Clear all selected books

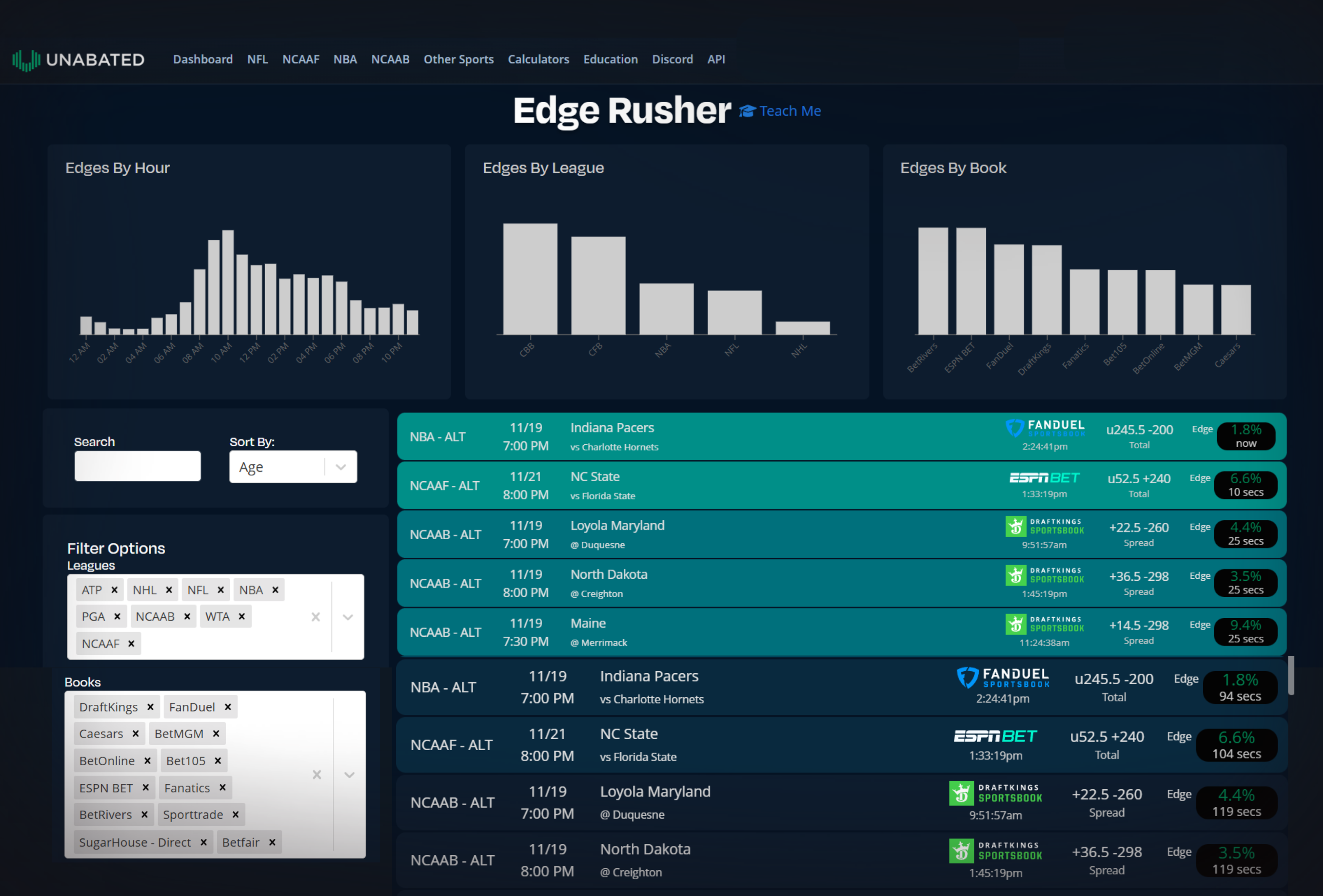[317, 775]
